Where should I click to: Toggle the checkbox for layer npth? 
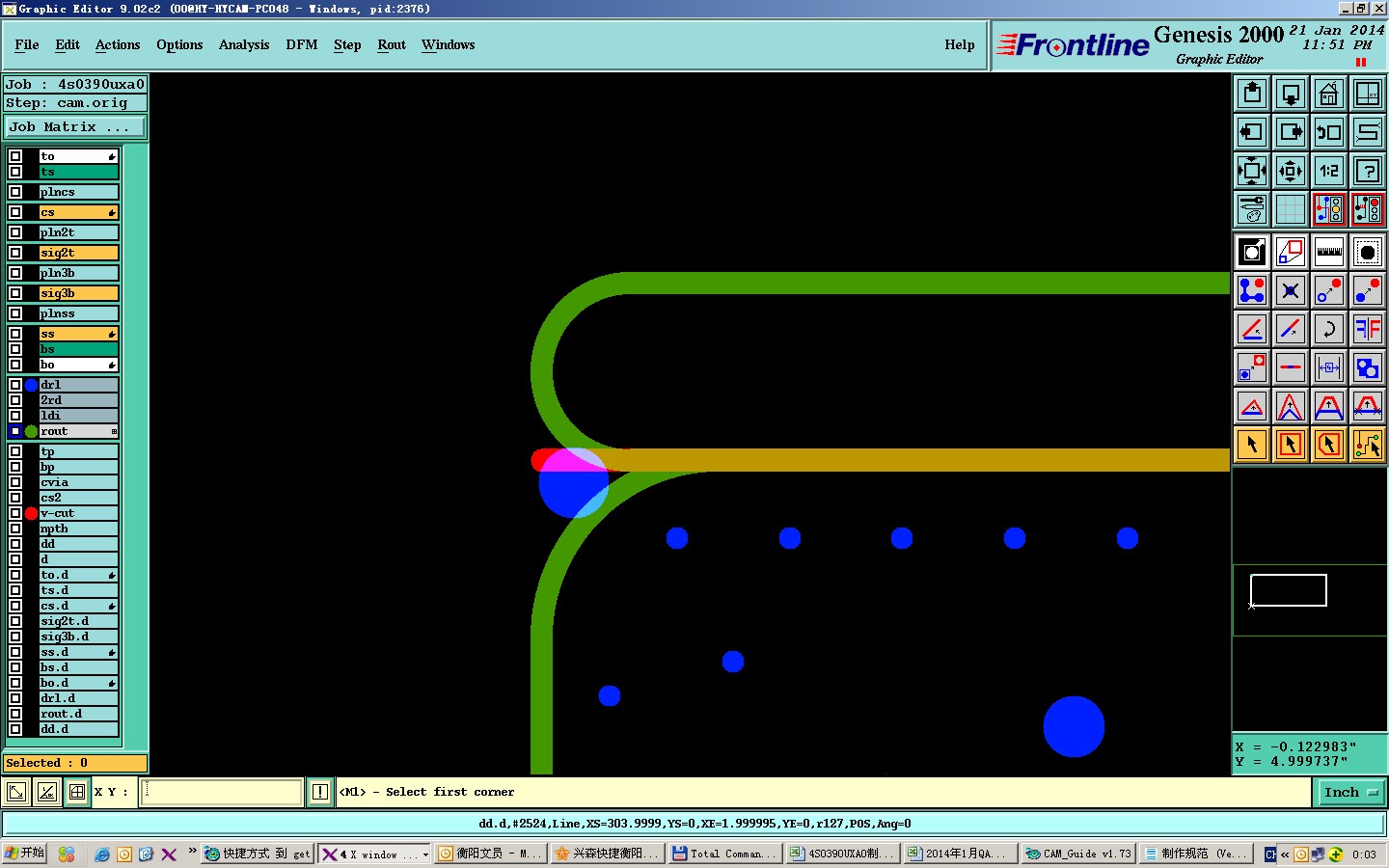(15, 529)
